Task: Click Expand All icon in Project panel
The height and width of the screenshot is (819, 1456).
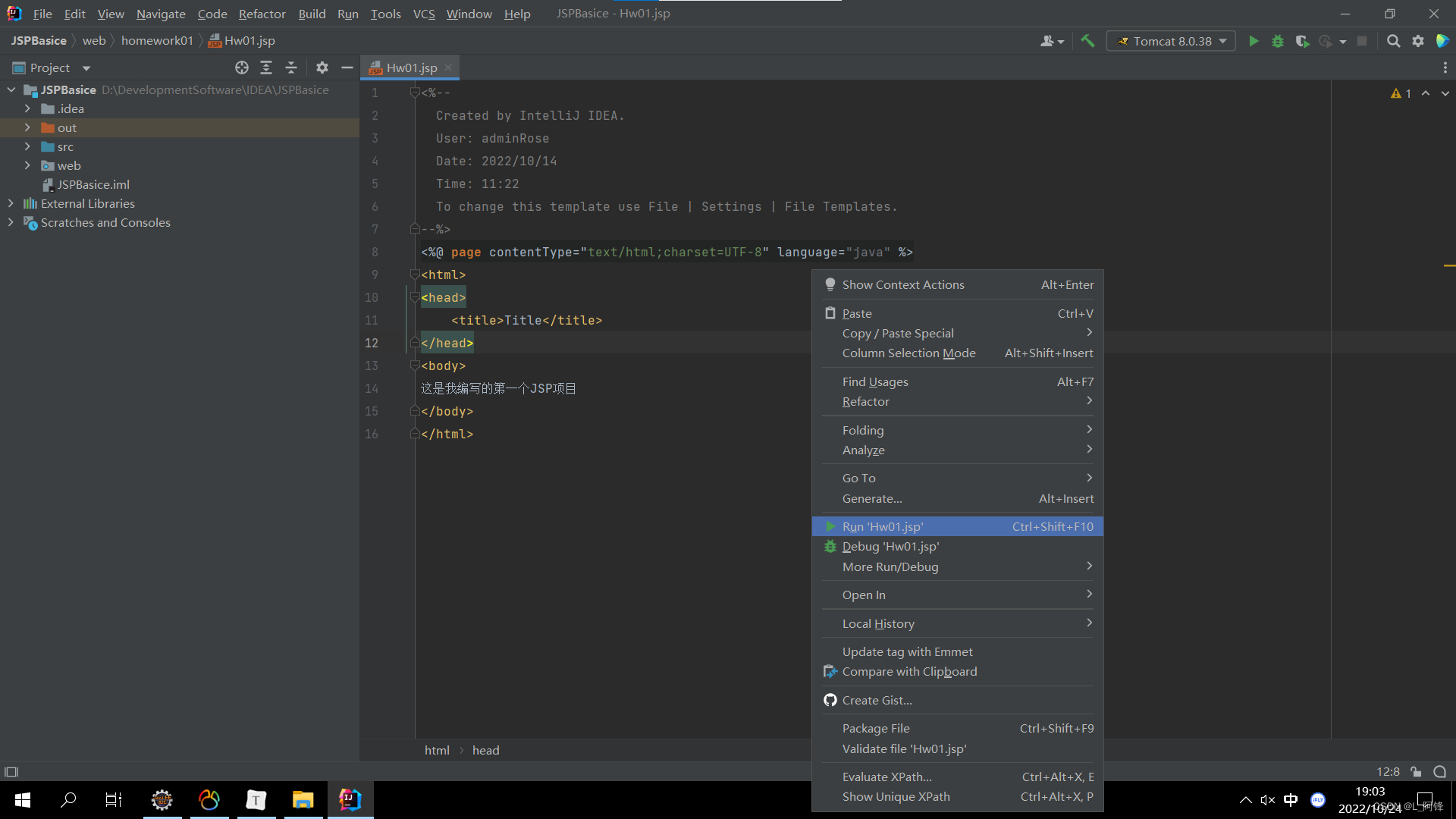Action: pos(266,67)
